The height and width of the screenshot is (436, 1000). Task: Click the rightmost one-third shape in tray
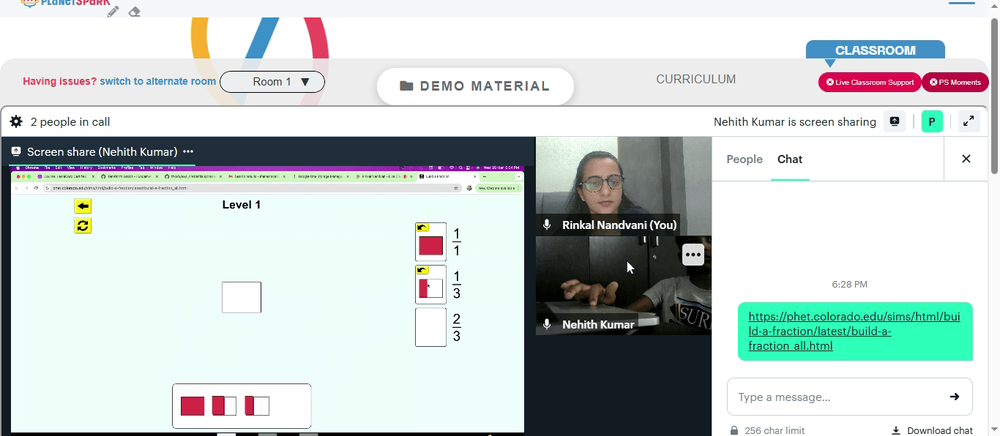click(x=257, y=406)
